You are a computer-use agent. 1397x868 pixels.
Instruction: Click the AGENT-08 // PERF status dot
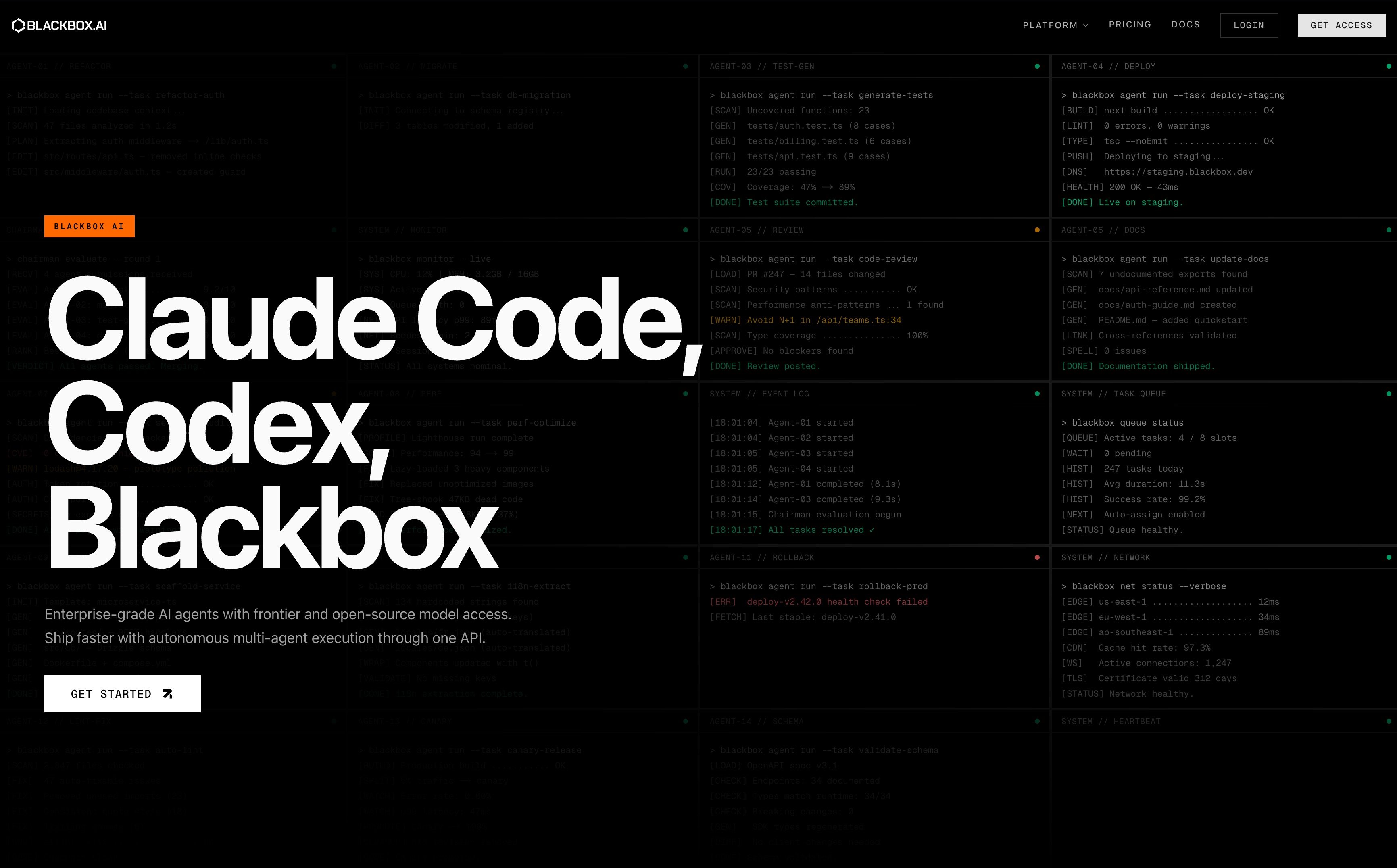685,393
